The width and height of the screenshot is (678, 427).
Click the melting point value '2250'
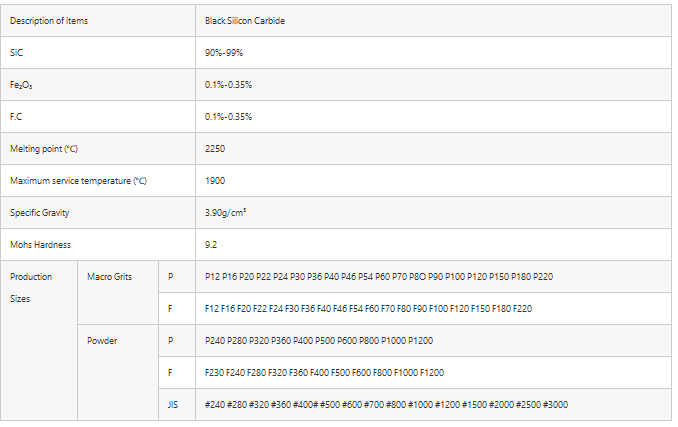(x=215, y=148)
